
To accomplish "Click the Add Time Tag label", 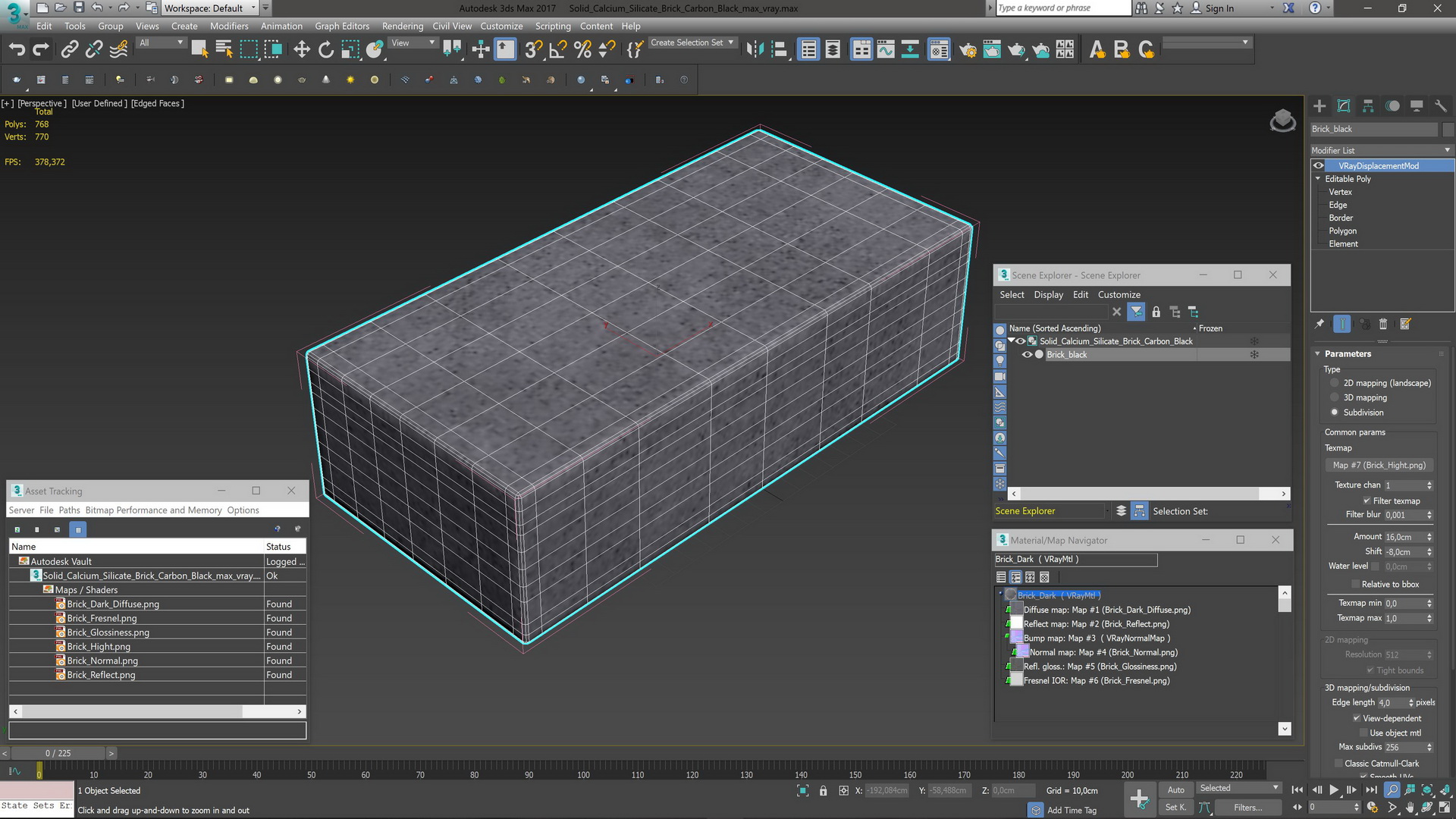I will [x=1072, y=811].
